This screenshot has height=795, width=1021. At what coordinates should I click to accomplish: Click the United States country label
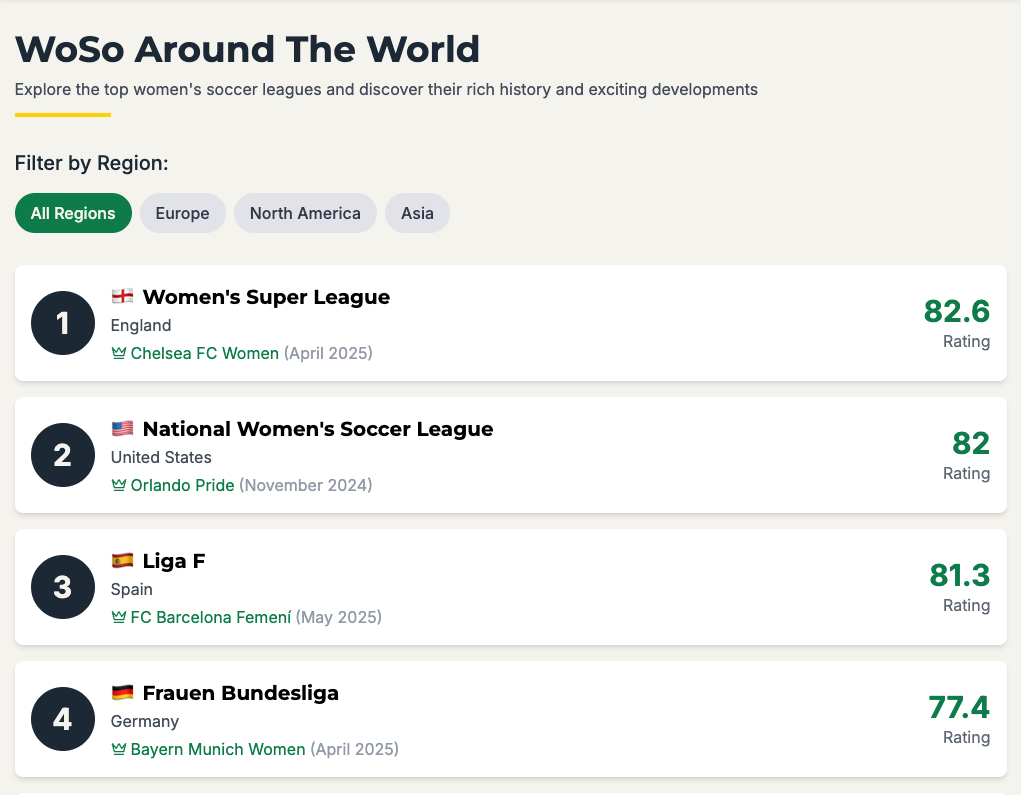click(x=161, y=458)
